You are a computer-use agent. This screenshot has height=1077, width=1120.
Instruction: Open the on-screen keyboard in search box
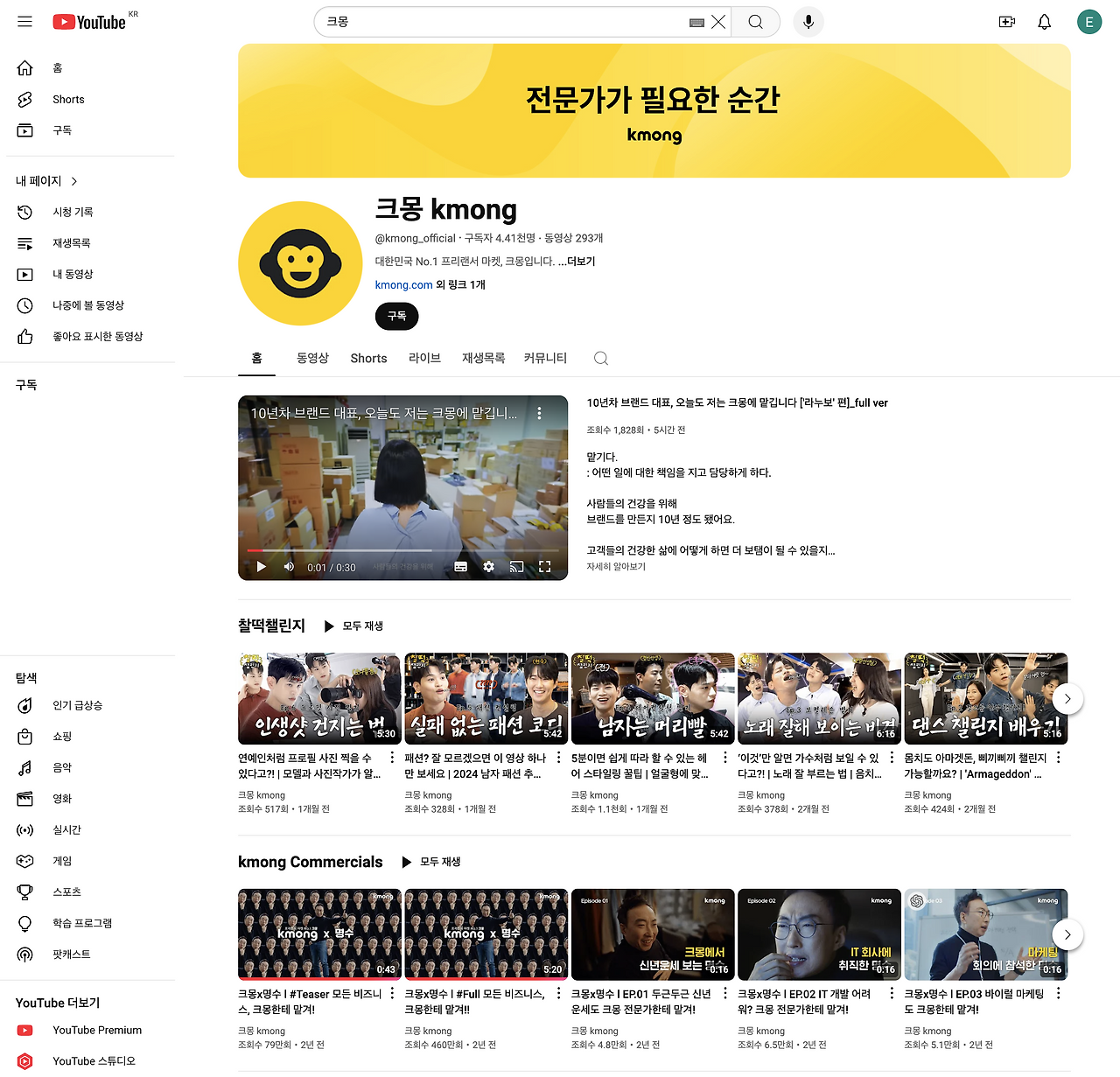point(696,23)
